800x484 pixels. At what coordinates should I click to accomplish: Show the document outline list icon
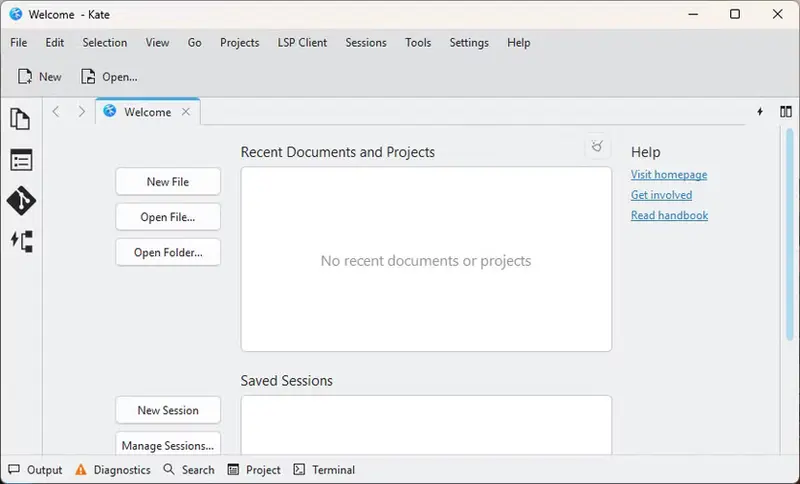(x=20, y=160)
